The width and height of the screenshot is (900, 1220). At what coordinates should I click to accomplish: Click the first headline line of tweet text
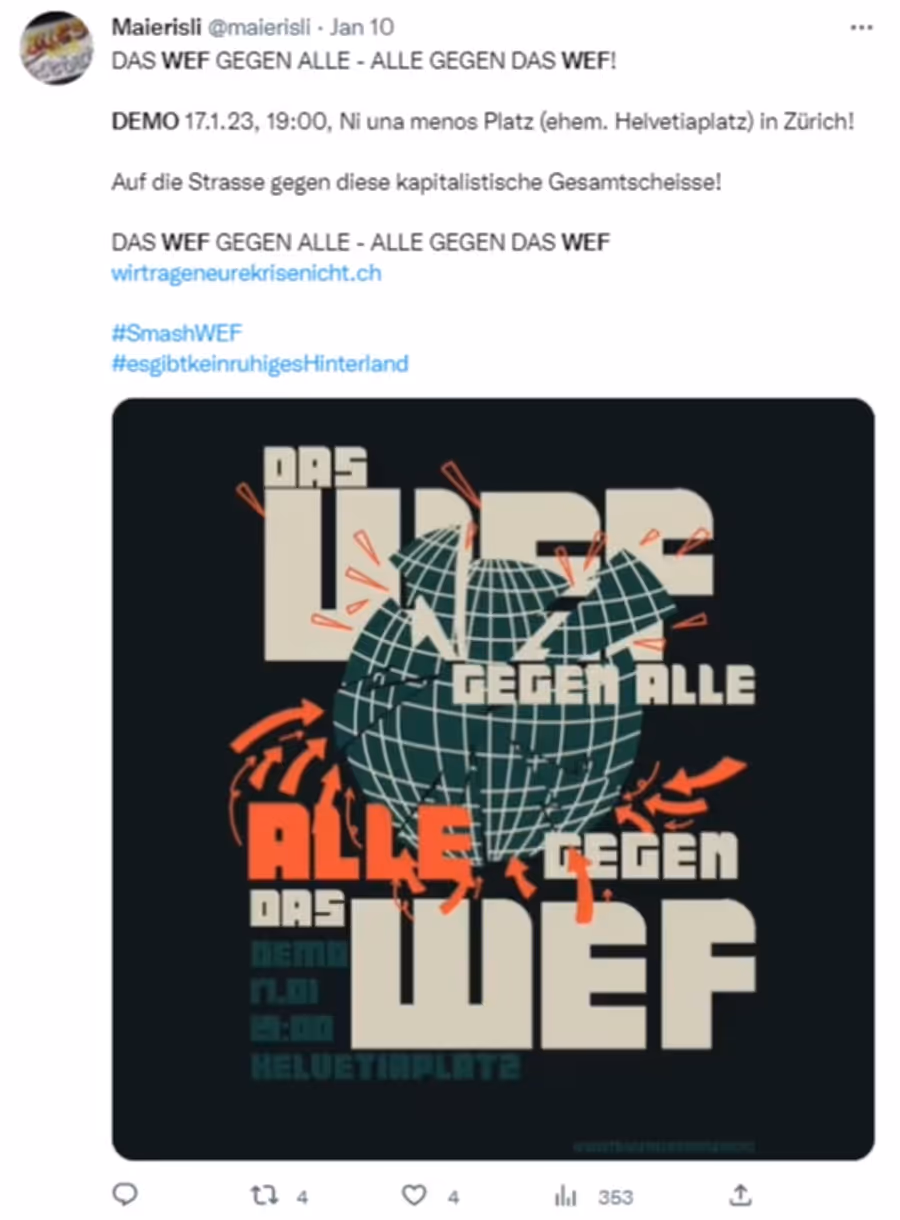point(364,62)
